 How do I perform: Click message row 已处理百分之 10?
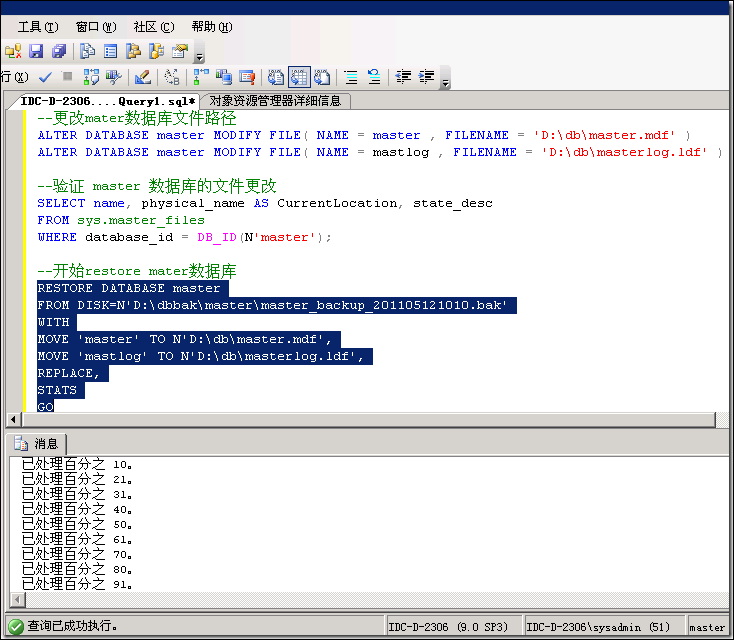coord(77,464)
